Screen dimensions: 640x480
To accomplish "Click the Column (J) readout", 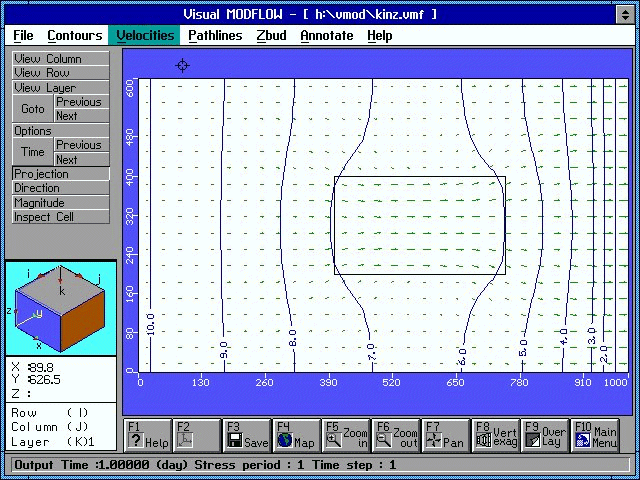I will coord(49,427).
